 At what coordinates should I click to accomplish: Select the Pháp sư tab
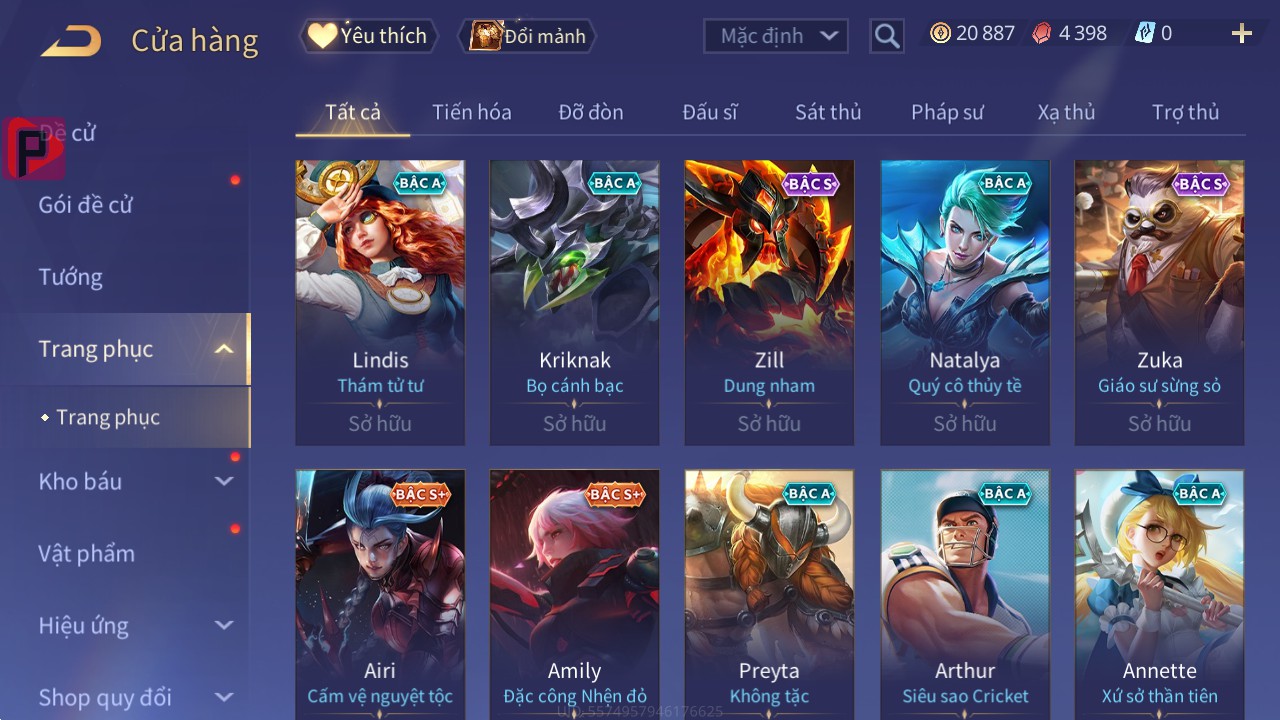click(x=947, y=112)
